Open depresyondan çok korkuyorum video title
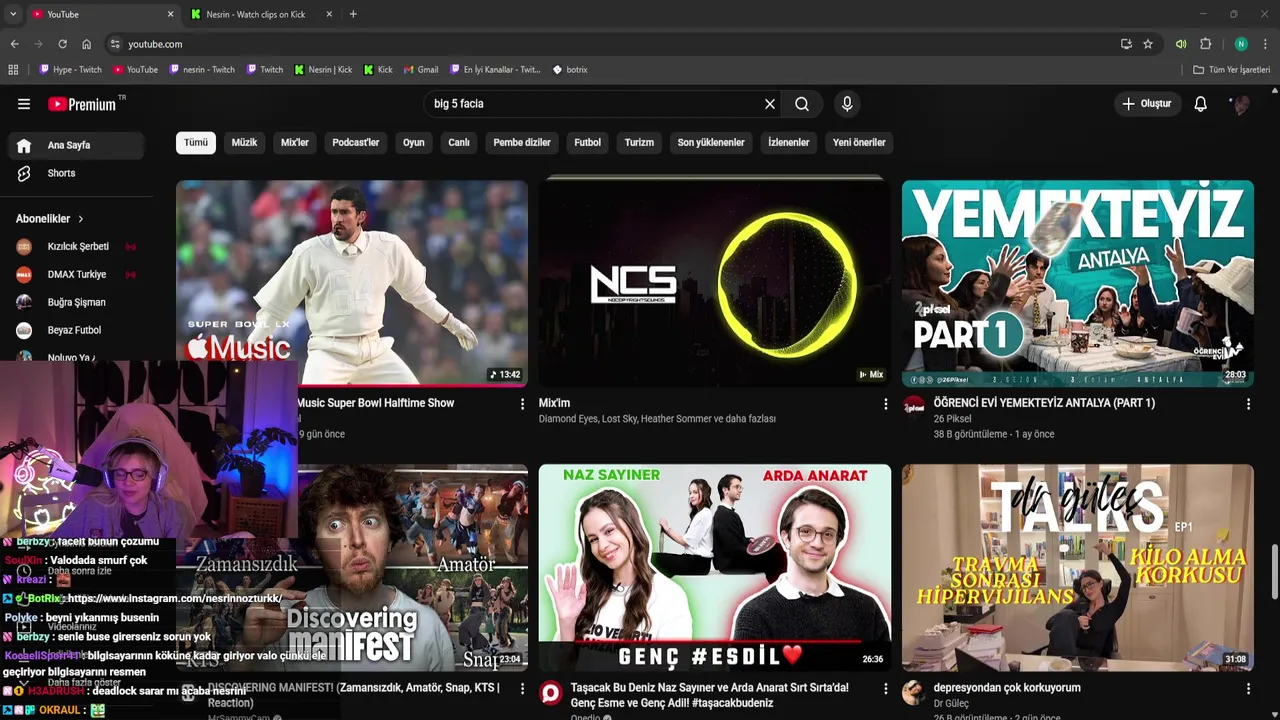Viewport: 1280px width, 720px height. (x=1007, y=688)
